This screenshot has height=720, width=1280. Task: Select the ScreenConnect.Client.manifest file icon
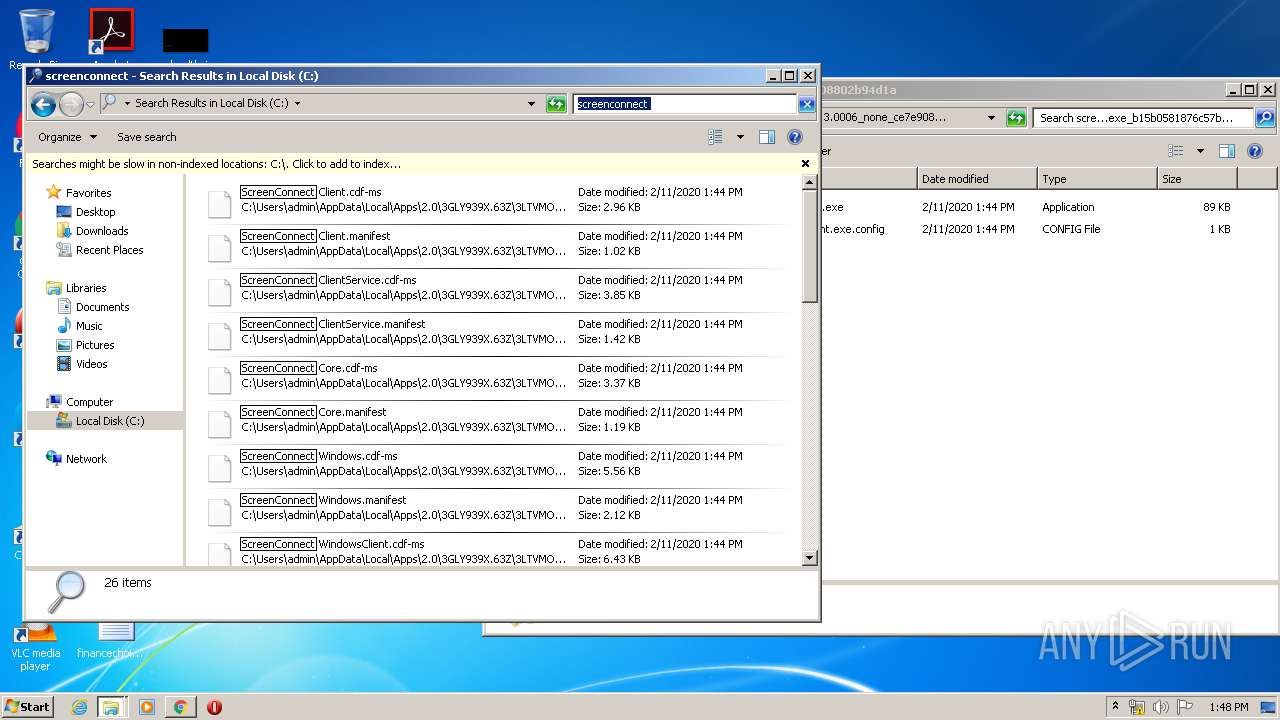(x=220, y=248)
